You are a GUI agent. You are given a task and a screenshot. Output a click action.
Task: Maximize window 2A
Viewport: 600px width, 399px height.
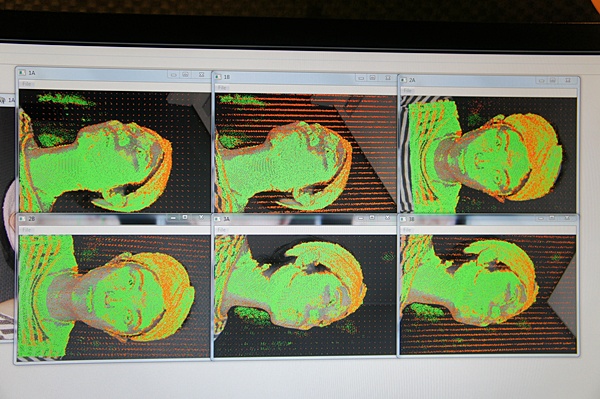553,80
